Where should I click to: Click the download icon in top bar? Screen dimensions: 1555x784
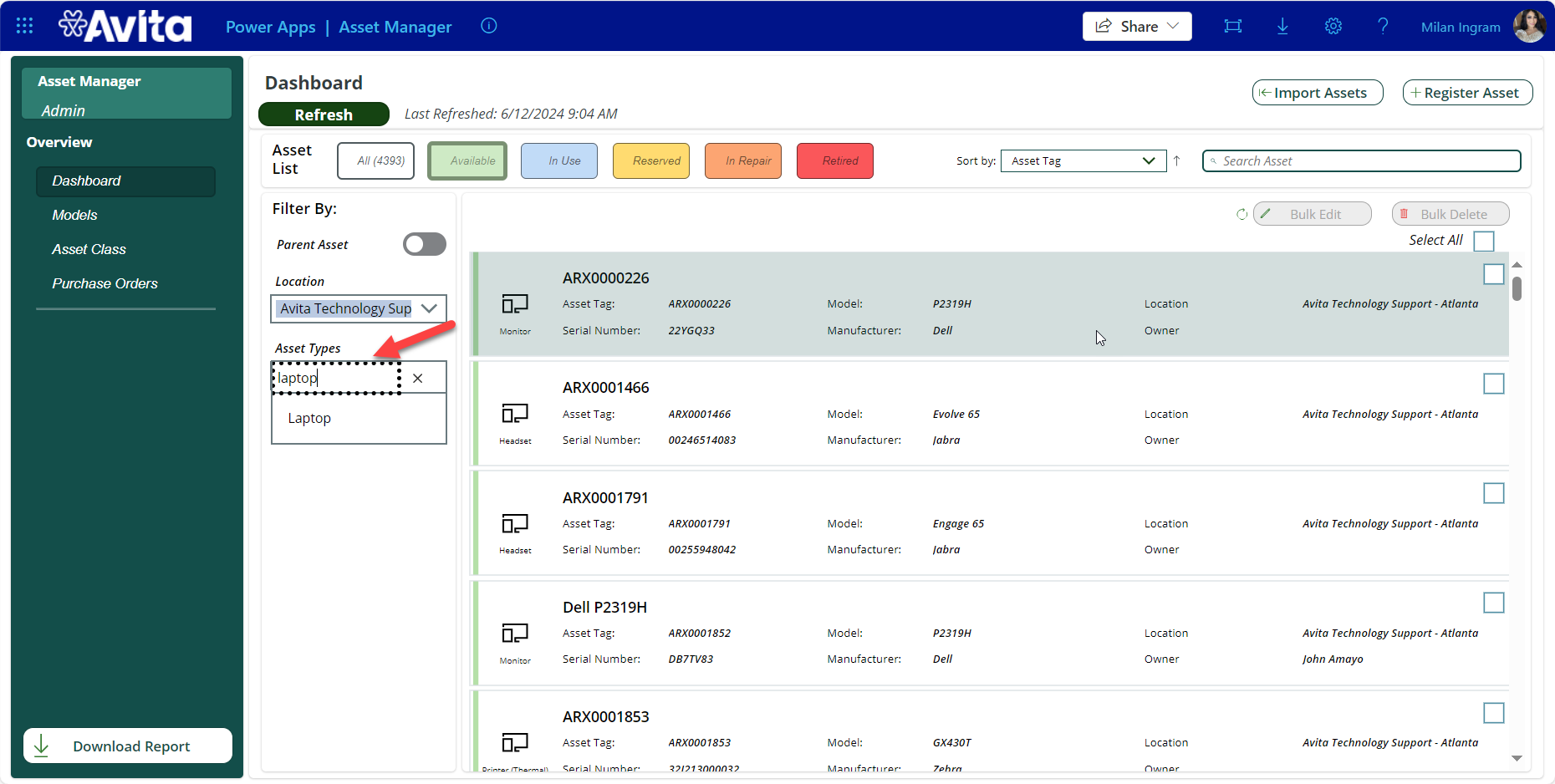[1282, 26]
